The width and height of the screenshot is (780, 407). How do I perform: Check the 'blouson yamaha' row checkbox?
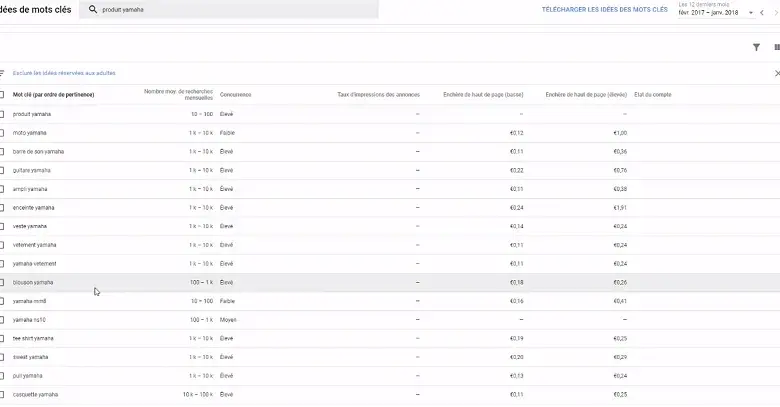pyautogui.click(x=1, y=282)
